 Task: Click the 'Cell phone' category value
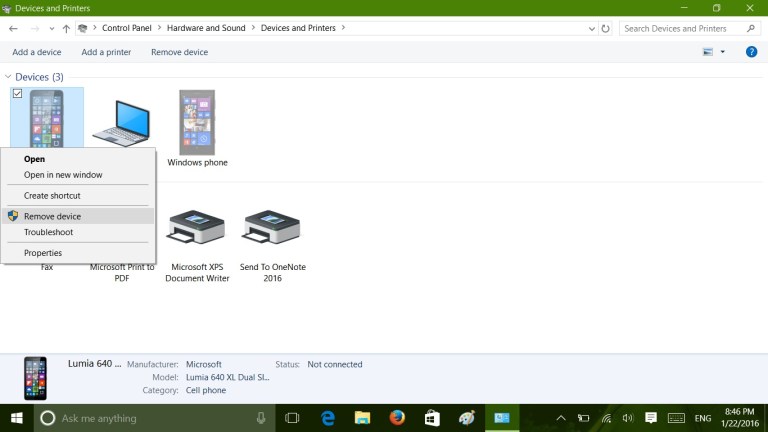click(x=206, y=390)
